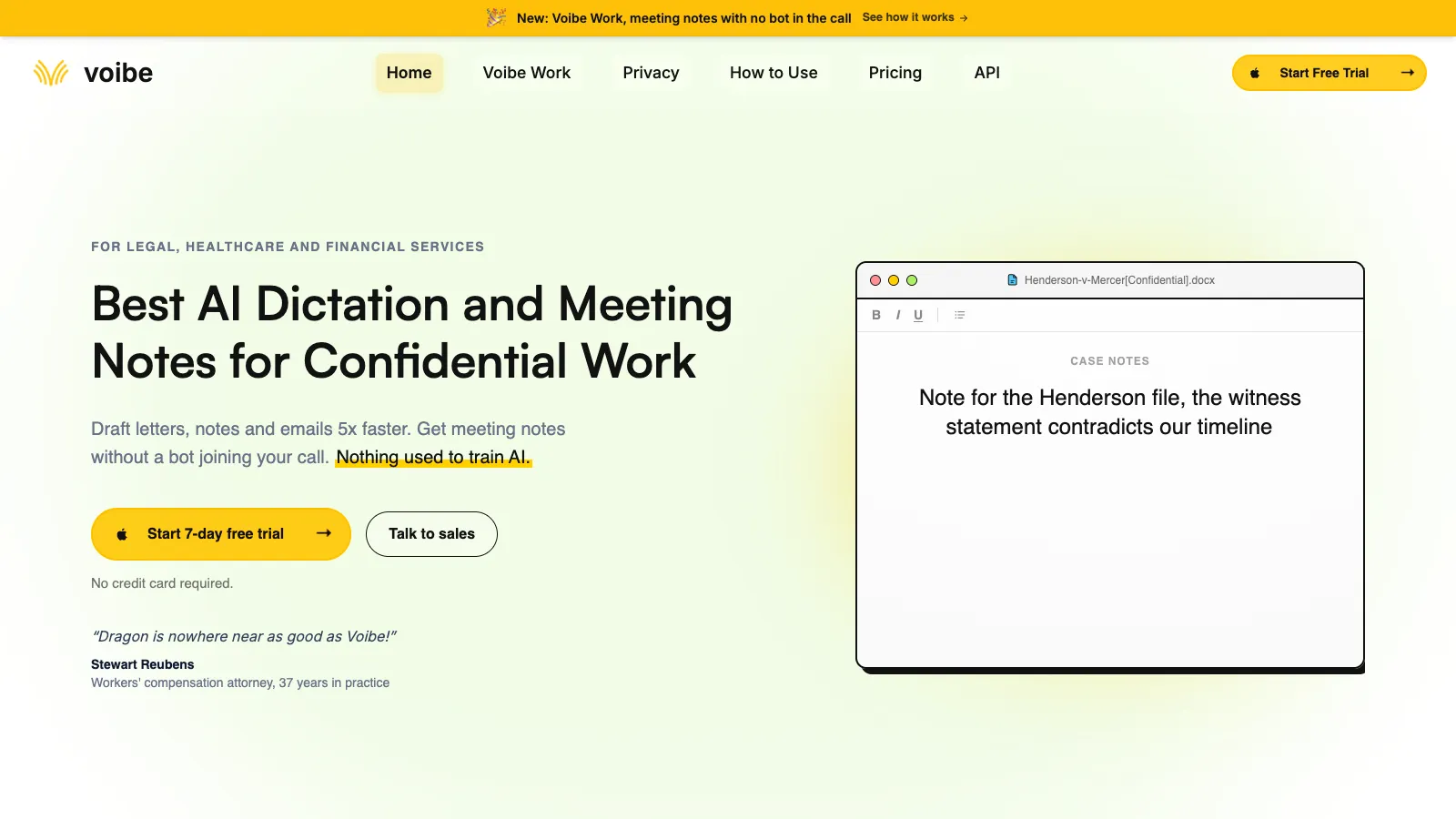This screenshot has width=1456, height=819.
Task: Click the No credit card required text
Action: pos(162,583)
